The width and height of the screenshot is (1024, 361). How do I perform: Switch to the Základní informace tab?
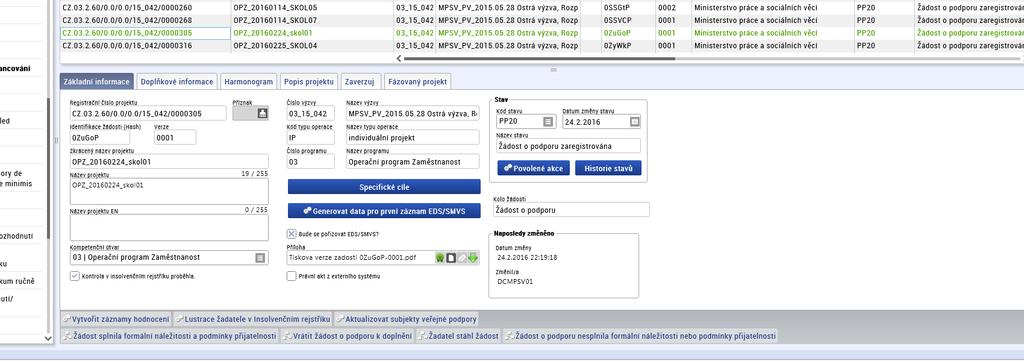click(x=97, y=82)
